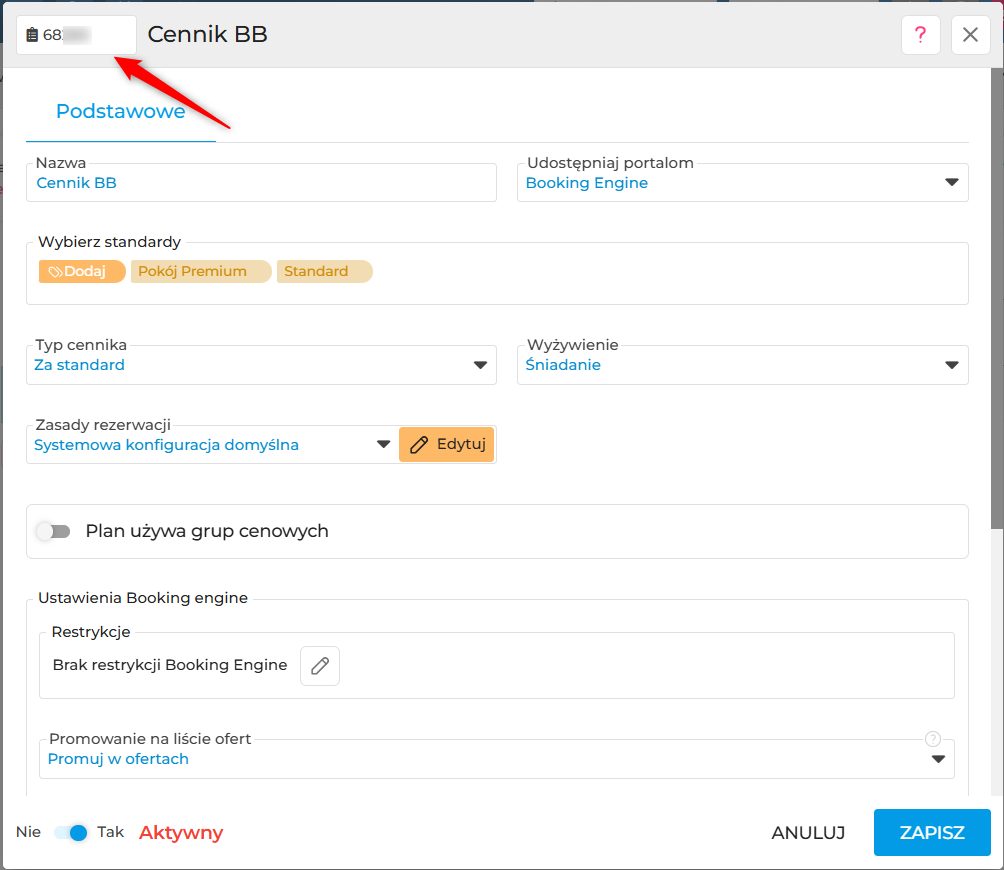This screenshot has width=1004, height=870.
Task: Click the Dodaj standard tag button
Action: pos(82,271)
